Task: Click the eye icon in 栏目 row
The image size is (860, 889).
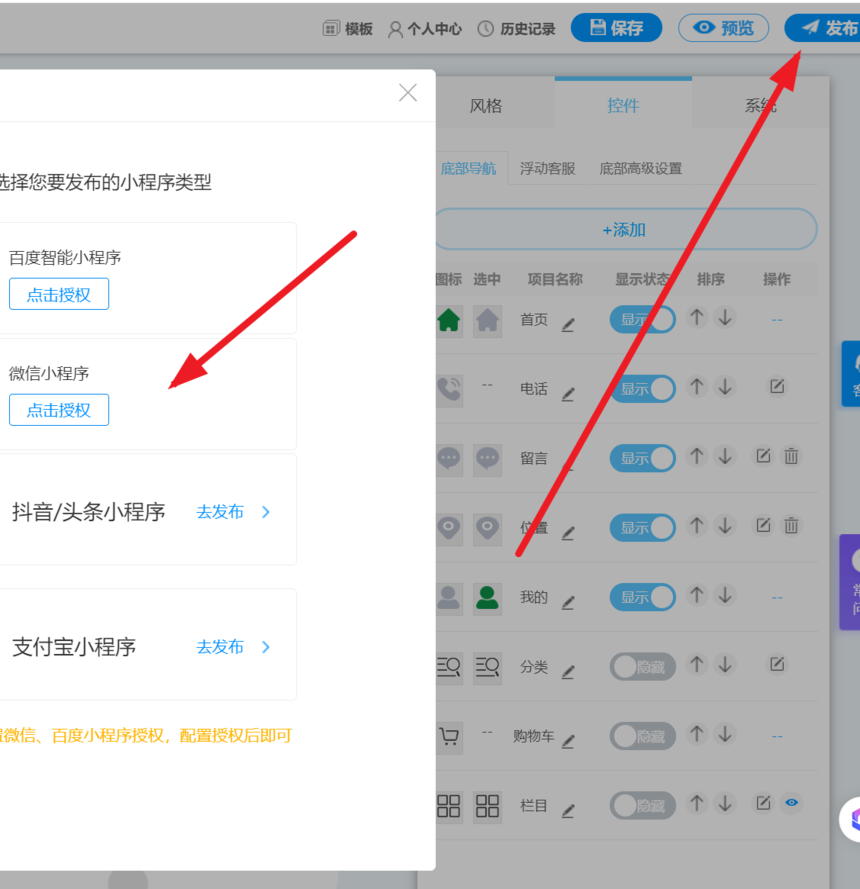Action: click(791, 803)
